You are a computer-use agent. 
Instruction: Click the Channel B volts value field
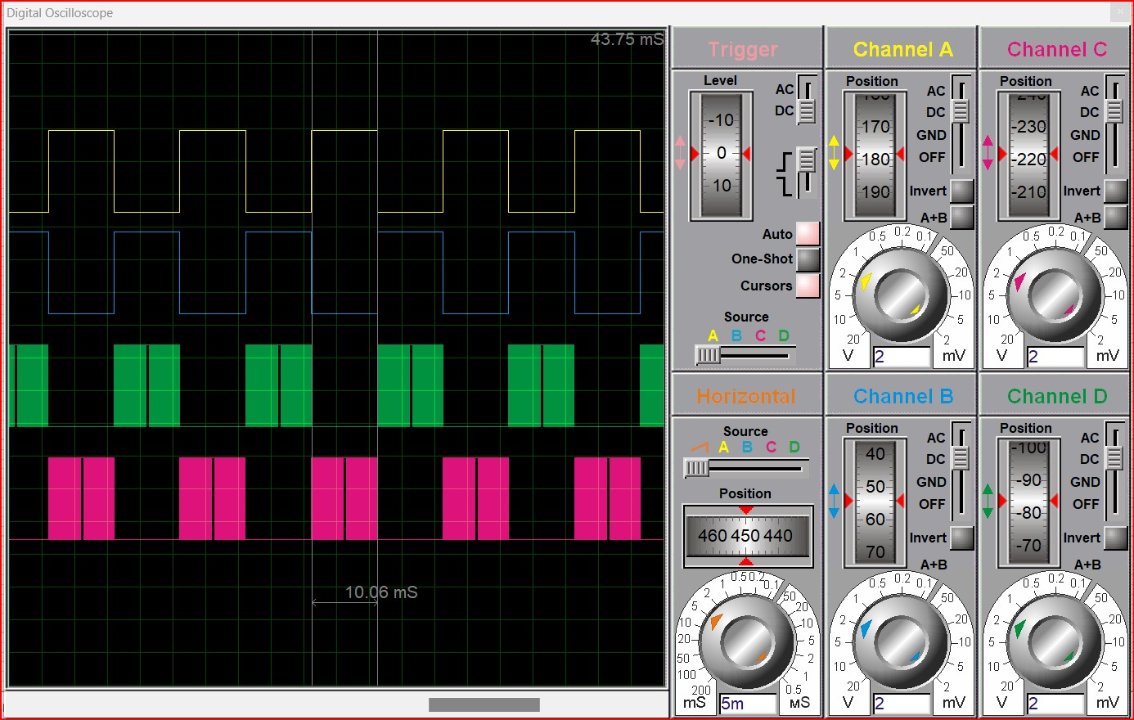pos(901,703)
